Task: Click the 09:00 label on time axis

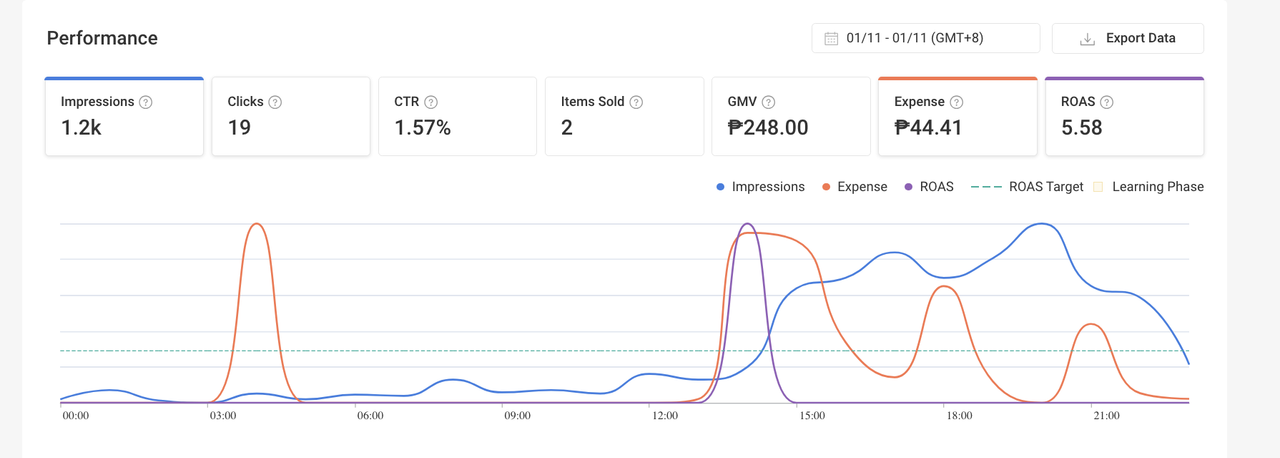Action: tap(517, 415)
